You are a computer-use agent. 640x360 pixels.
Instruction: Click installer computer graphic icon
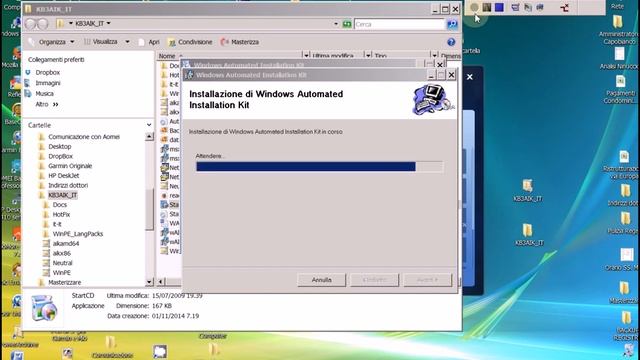click(432, 99)
